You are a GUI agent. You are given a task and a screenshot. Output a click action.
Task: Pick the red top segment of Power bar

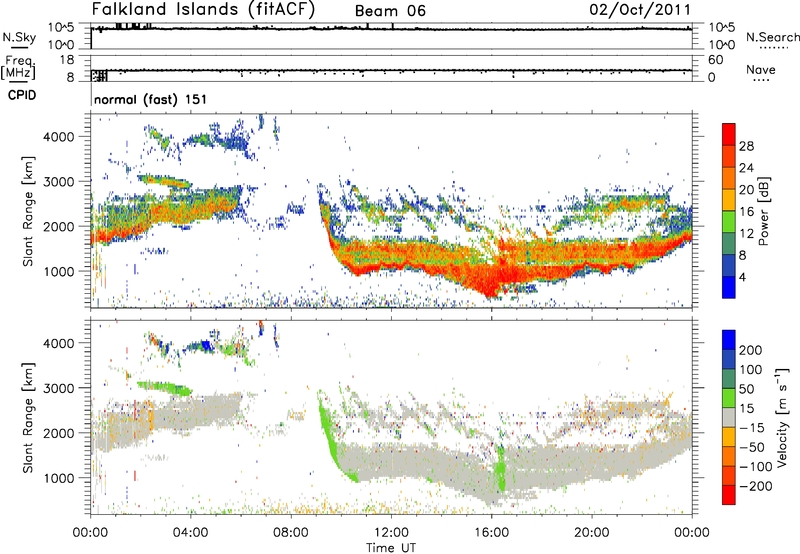pyautogui.click(x=729, y=134)
